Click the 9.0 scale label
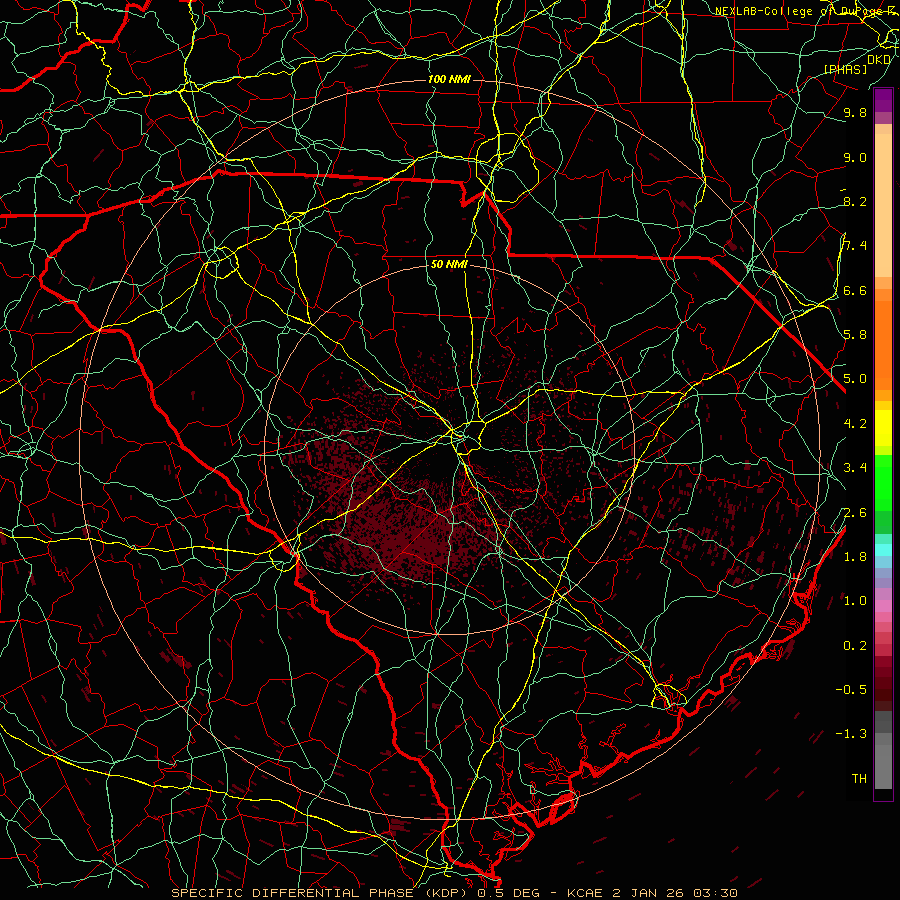Image resolution: width=900 pixels, height=900 pixels. tap(855, 157)
